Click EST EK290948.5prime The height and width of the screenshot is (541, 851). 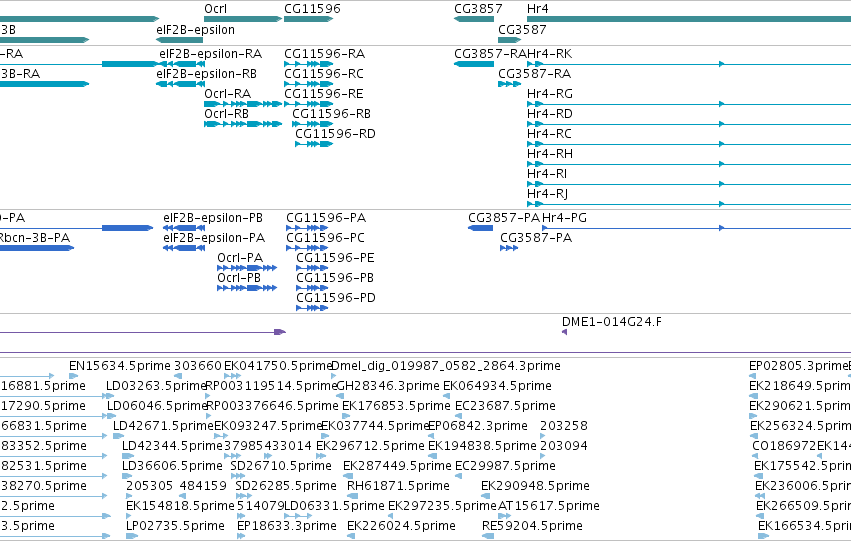tap(485, 496)
